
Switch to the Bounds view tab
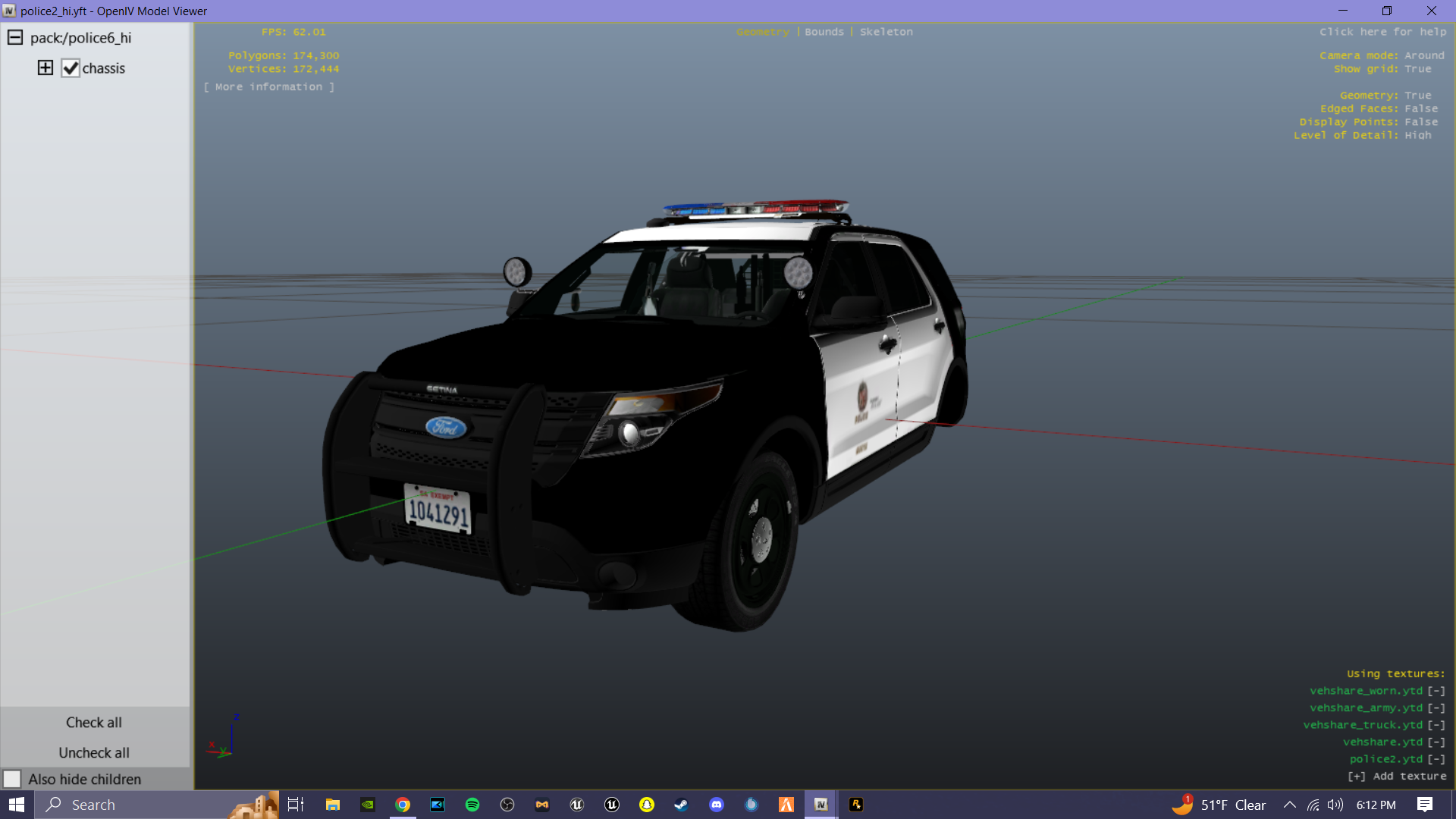coord(824,32)
